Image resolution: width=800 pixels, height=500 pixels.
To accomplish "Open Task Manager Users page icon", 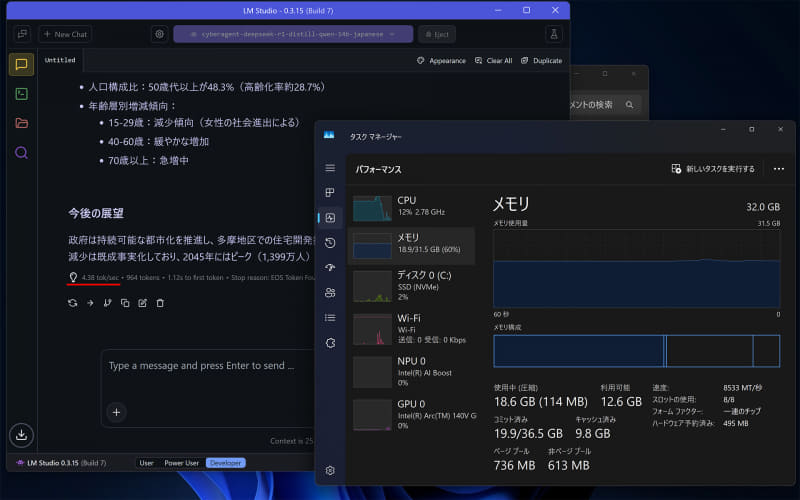I will tap(330, 293).
